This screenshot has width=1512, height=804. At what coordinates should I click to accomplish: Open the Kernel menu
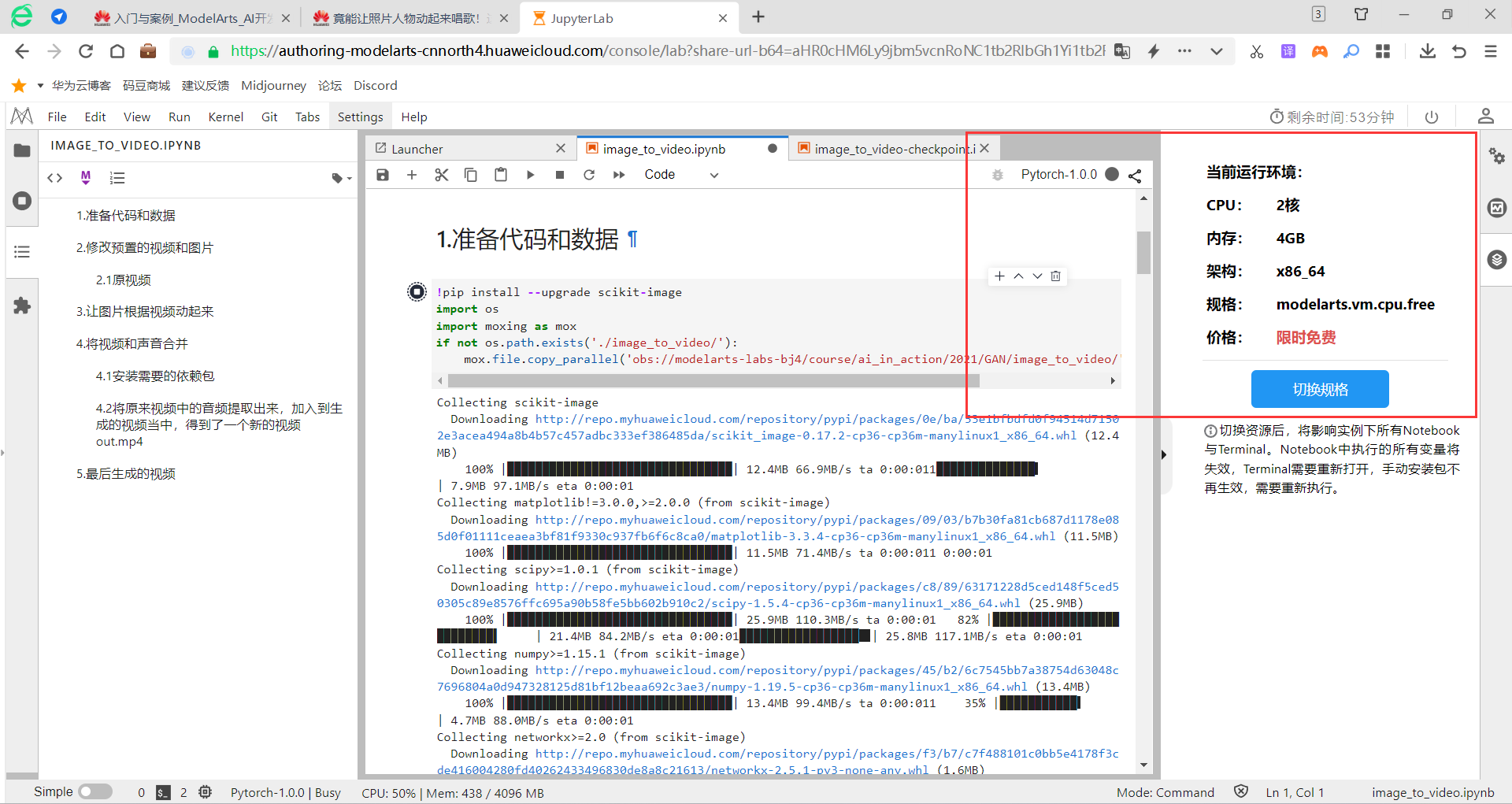[226, 117]
